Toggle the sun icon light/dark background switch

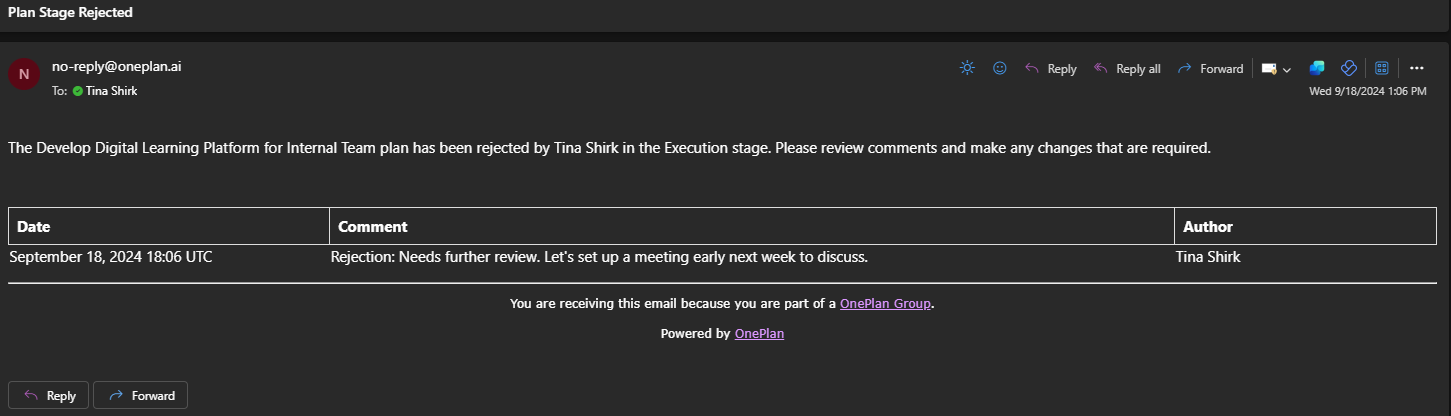(967, 68)
